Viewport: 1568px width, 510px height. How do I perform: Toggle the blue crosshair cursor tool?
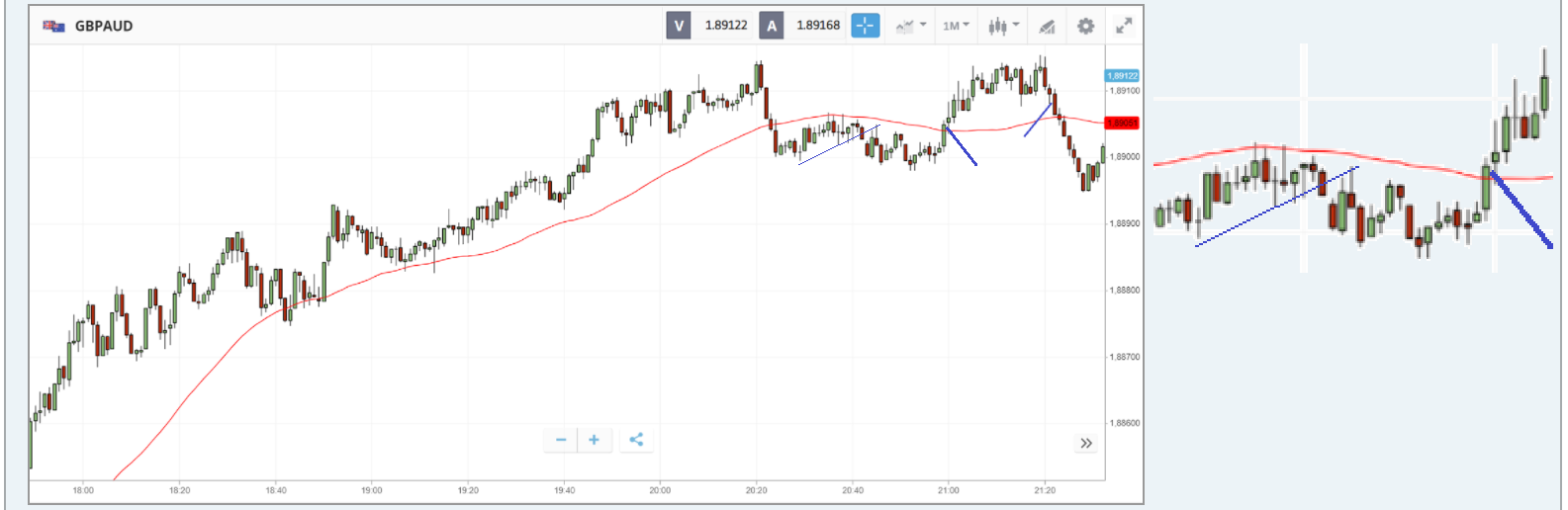865,26
